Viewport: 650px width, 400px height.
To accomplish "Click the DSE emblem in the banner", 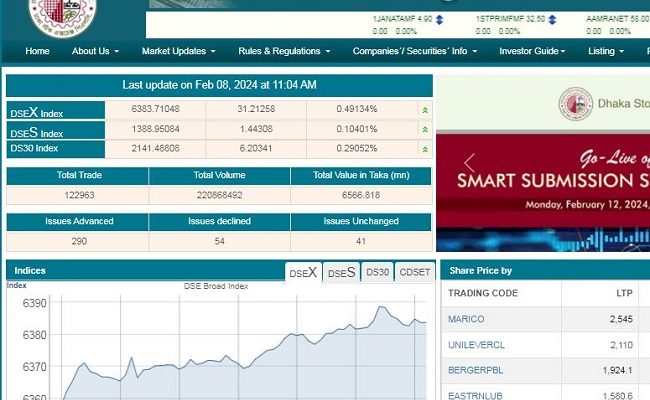I will (575, 103).
